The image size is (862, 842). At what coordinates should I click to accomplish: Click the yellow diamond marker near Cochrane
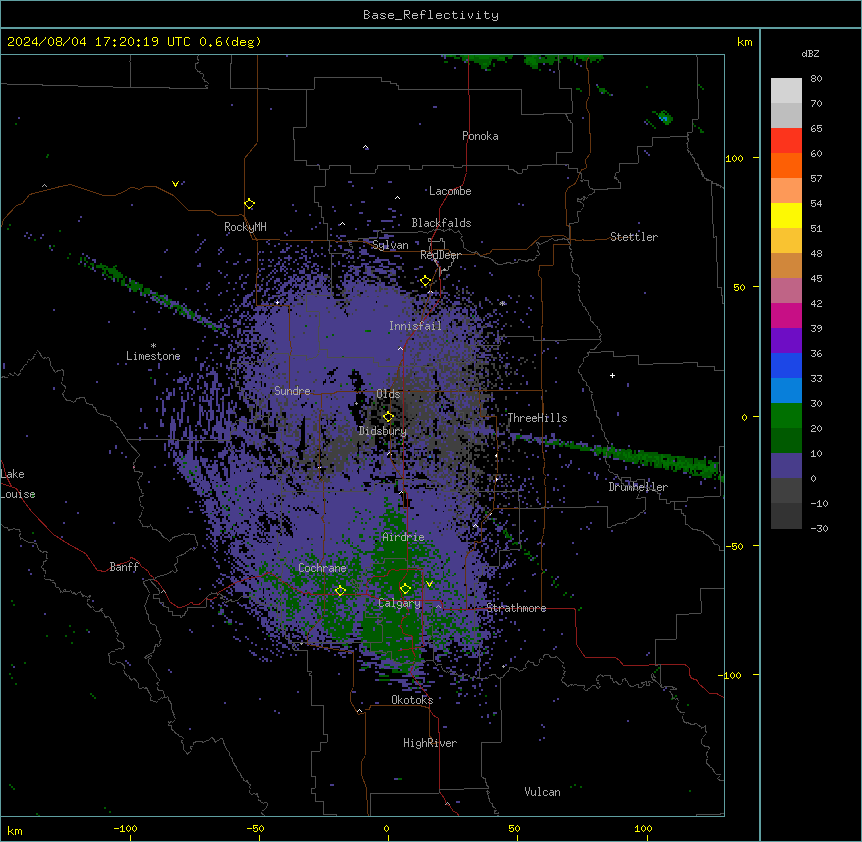click(340, 591)
